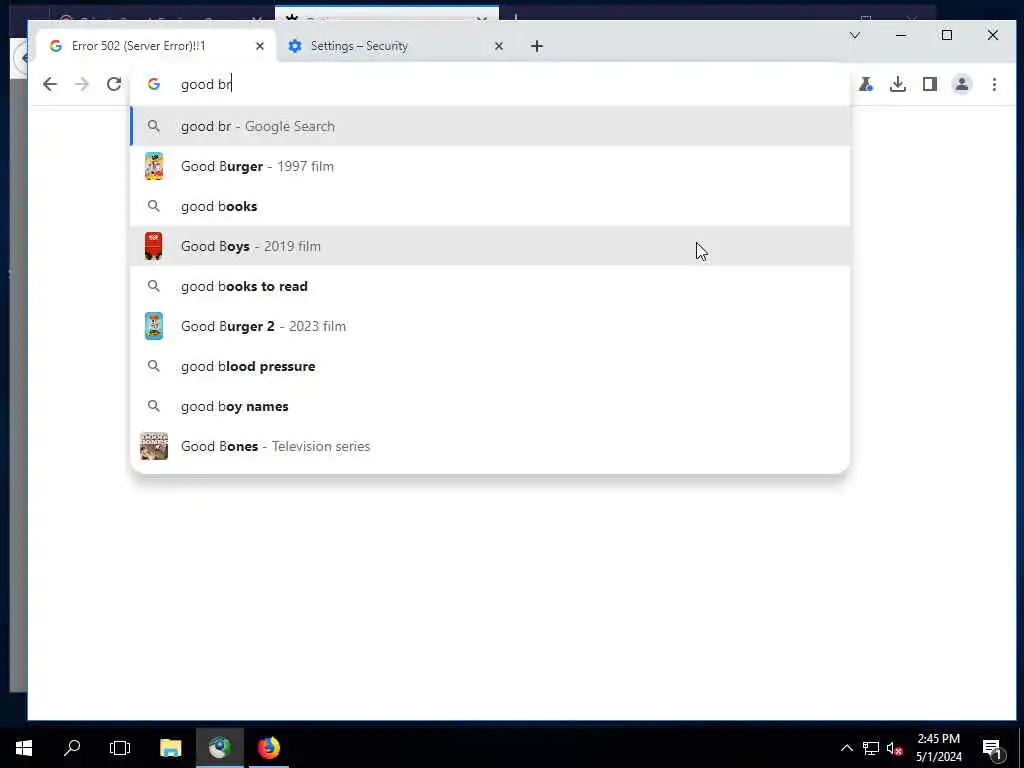Close the Error 502 tab
This screenshot has height=768, width=1024.
click(x=260, y=46)
